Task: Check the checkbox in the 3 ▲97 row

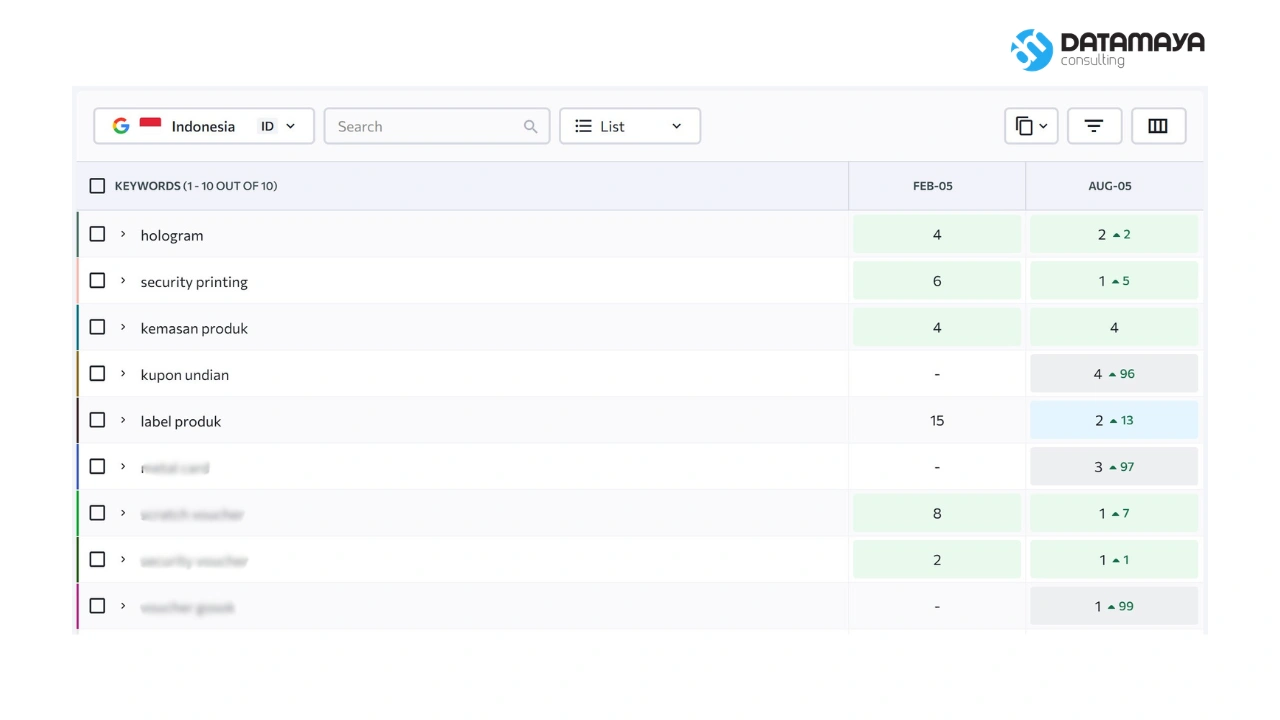Action: 97,466
